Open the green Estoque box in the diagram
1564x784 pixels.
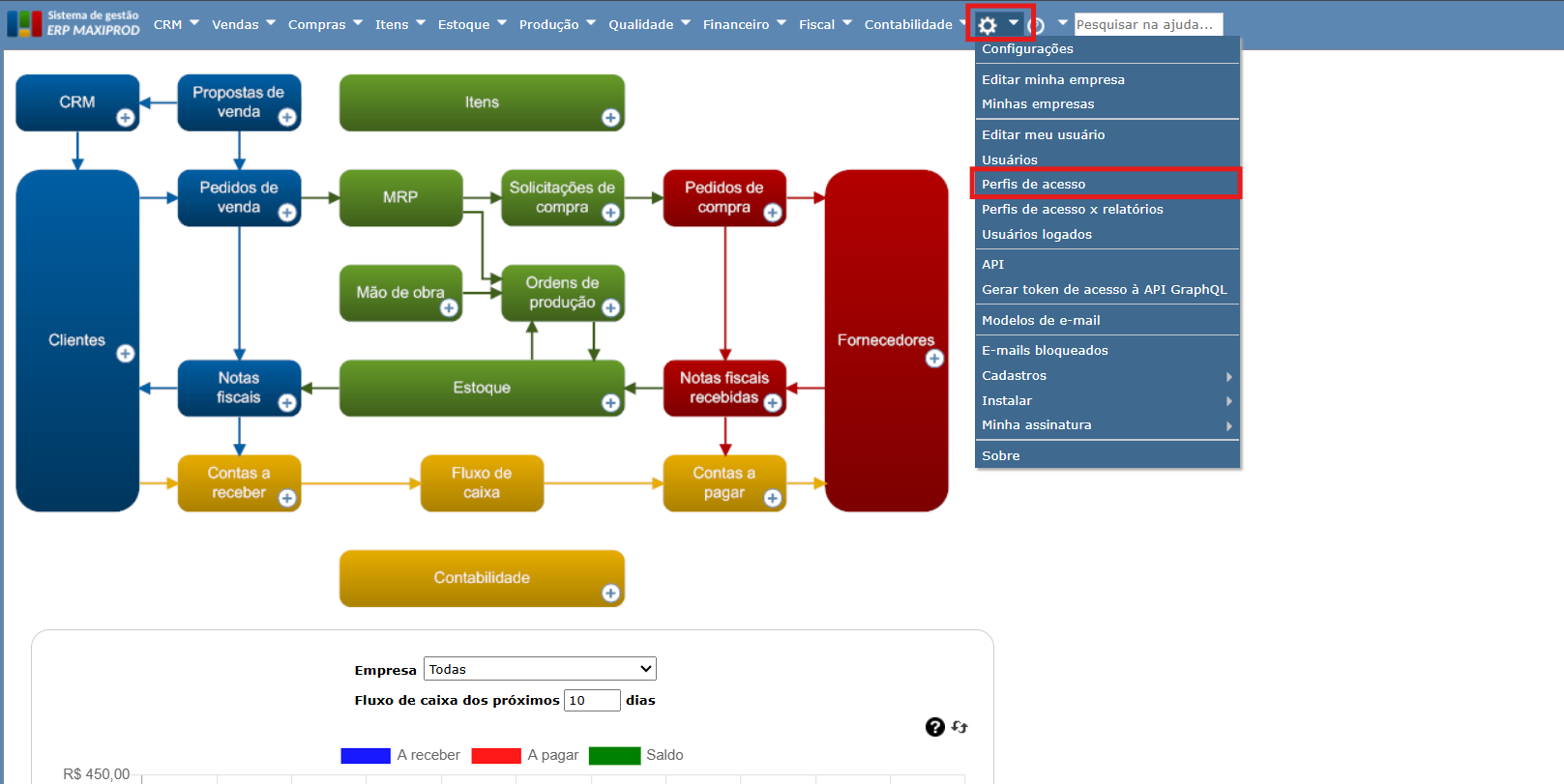(482, 388)
